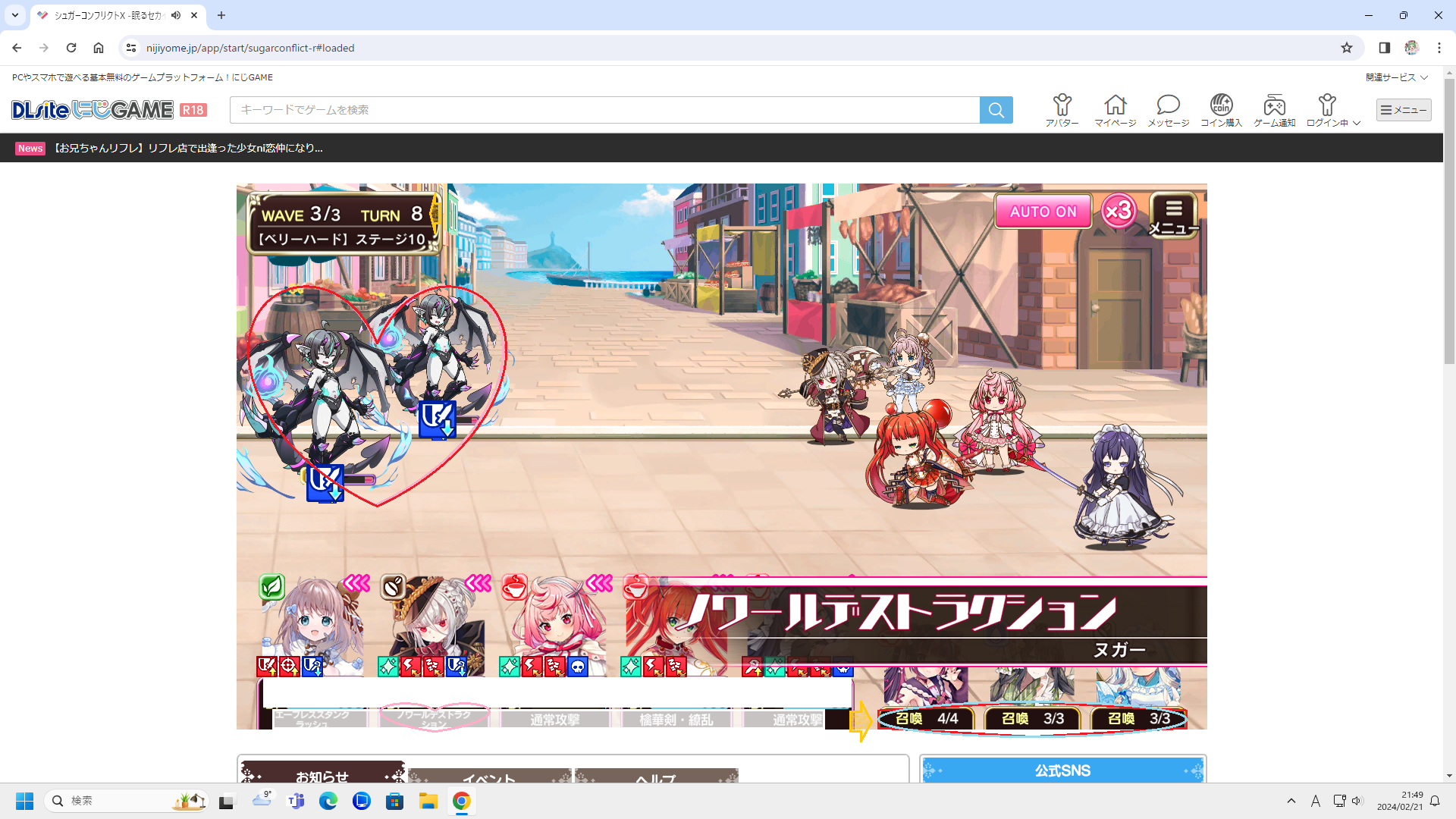Open the site メニュー hamburger dropdown

1404,110
